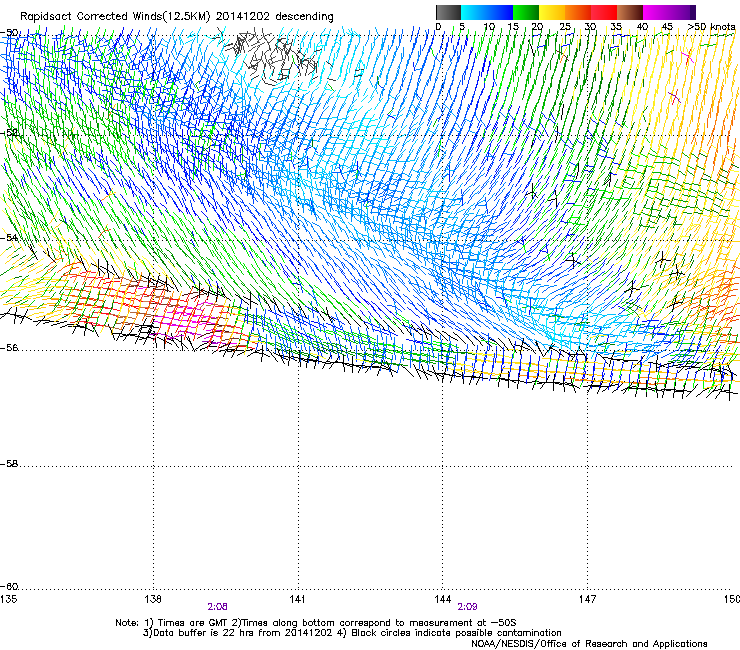Click the purple '2:09' time label
Image resolution: width=740 pixels, height=650 pixels.
point(467,607)
